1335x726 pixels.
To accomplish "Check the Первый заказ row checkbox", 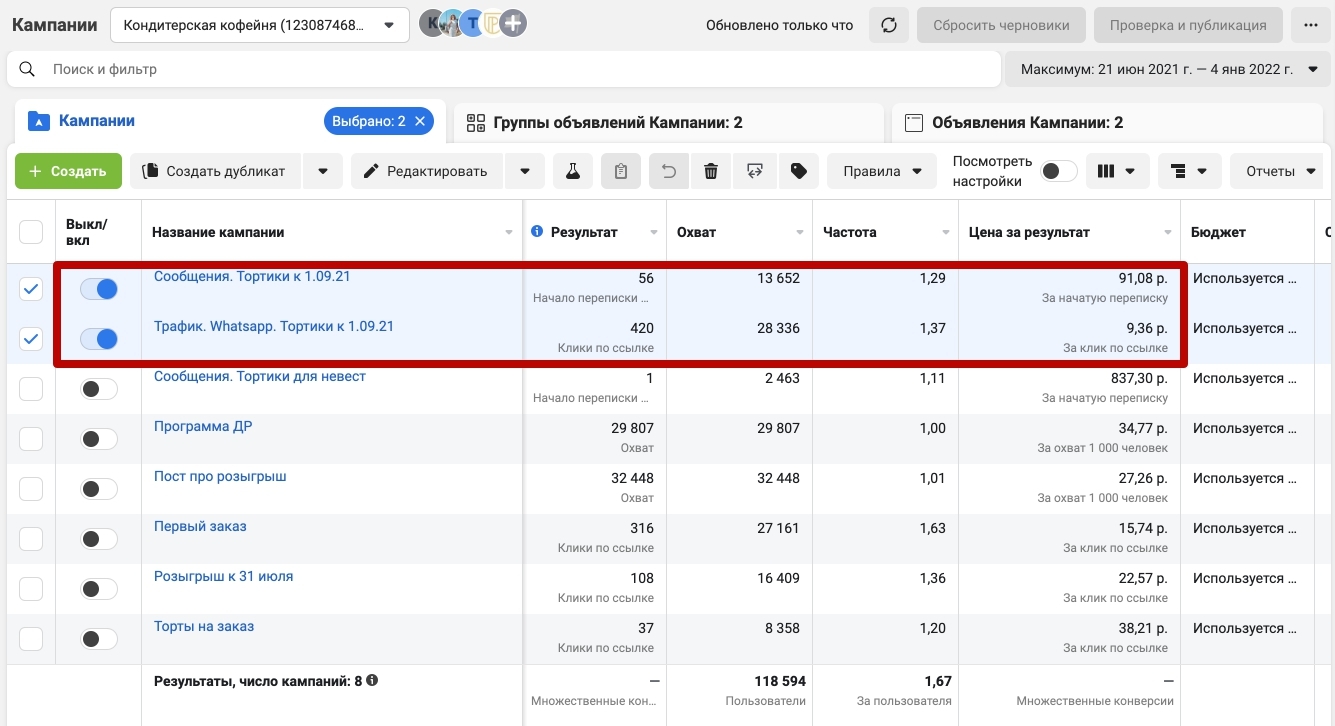I will 31,539.
